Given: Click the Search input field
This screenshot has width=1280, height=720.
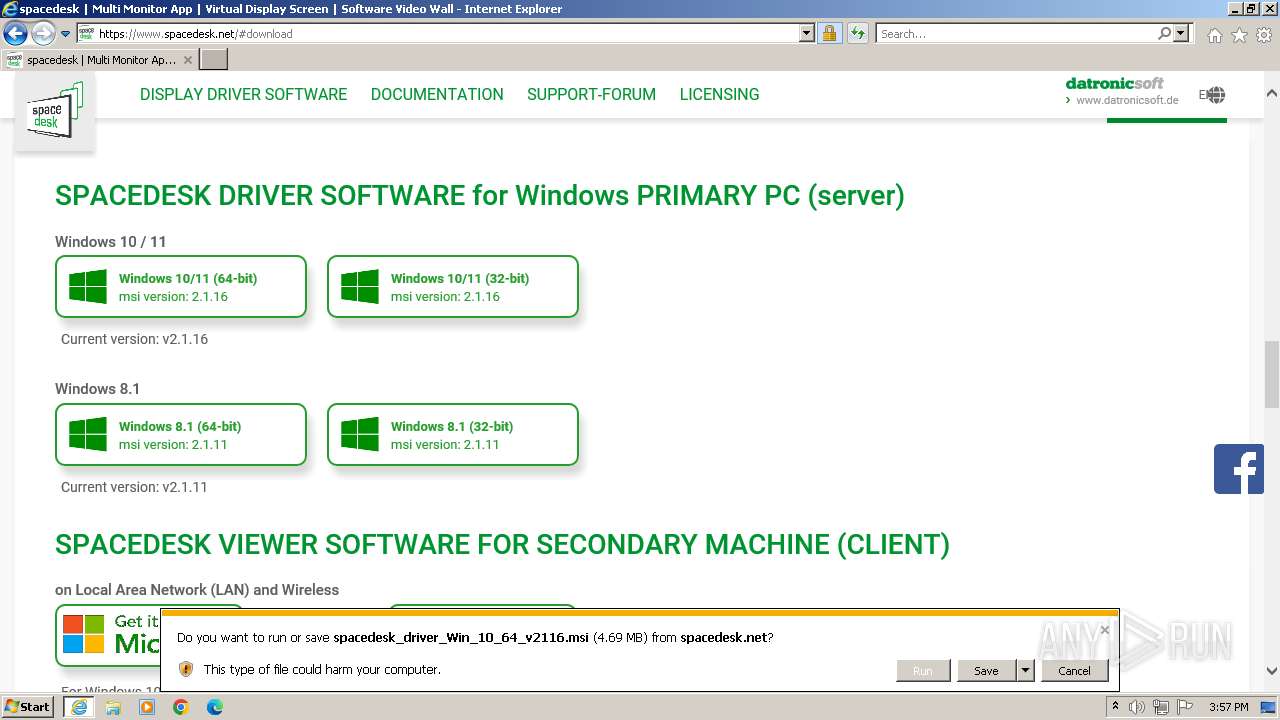Looking at the screenshot, I should click(x=1016, y=34).
